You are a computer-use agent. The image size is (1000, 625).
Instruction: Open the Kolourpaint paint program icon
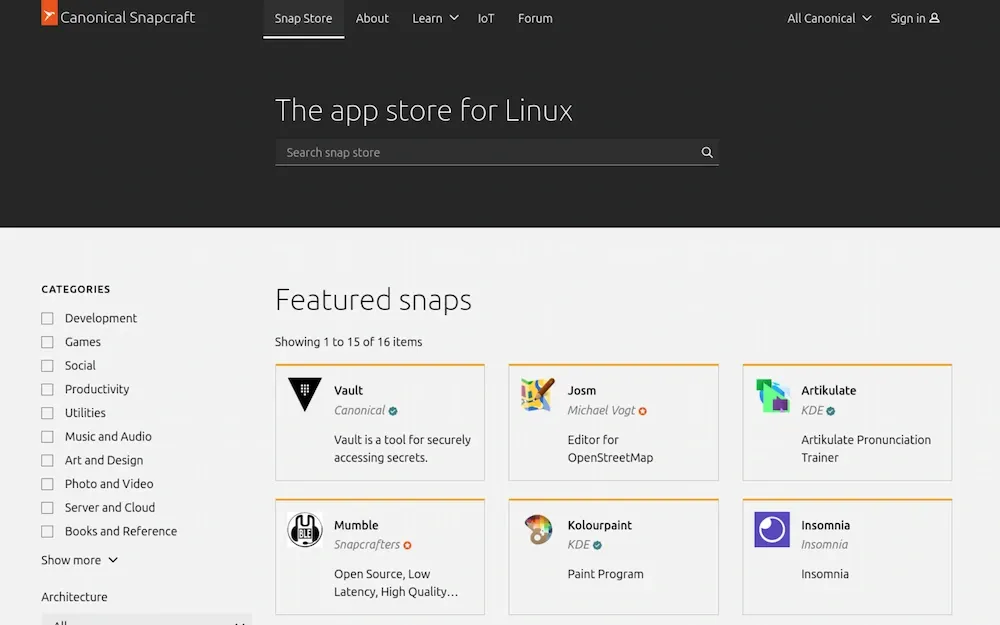pyautogui.click(x=537, y=530)
